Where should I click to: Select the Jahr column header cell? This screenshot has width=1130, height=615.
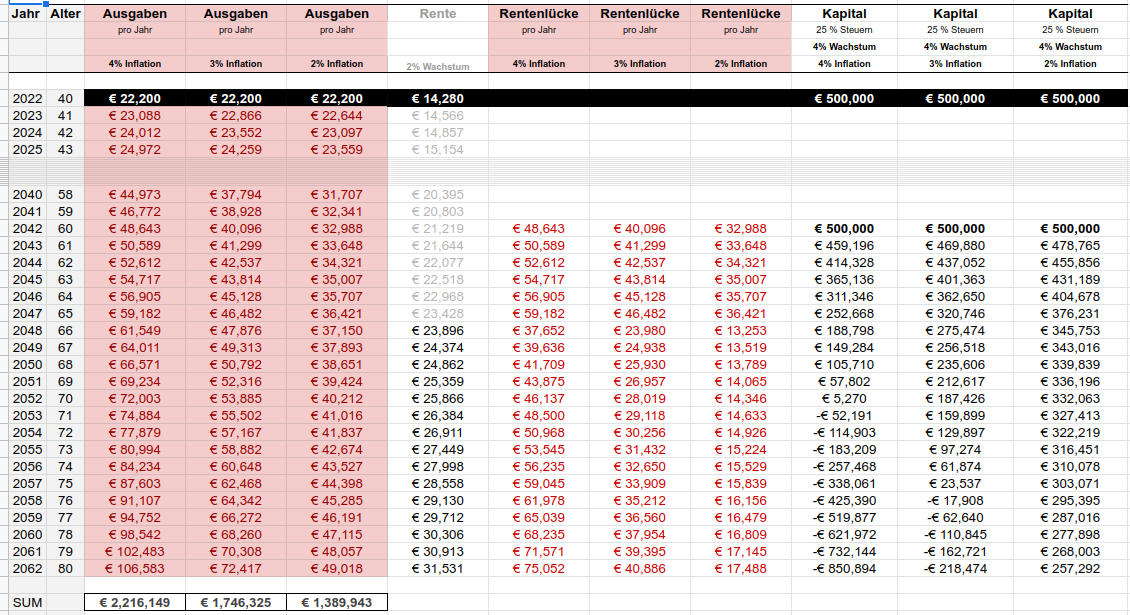click(26, 15)
